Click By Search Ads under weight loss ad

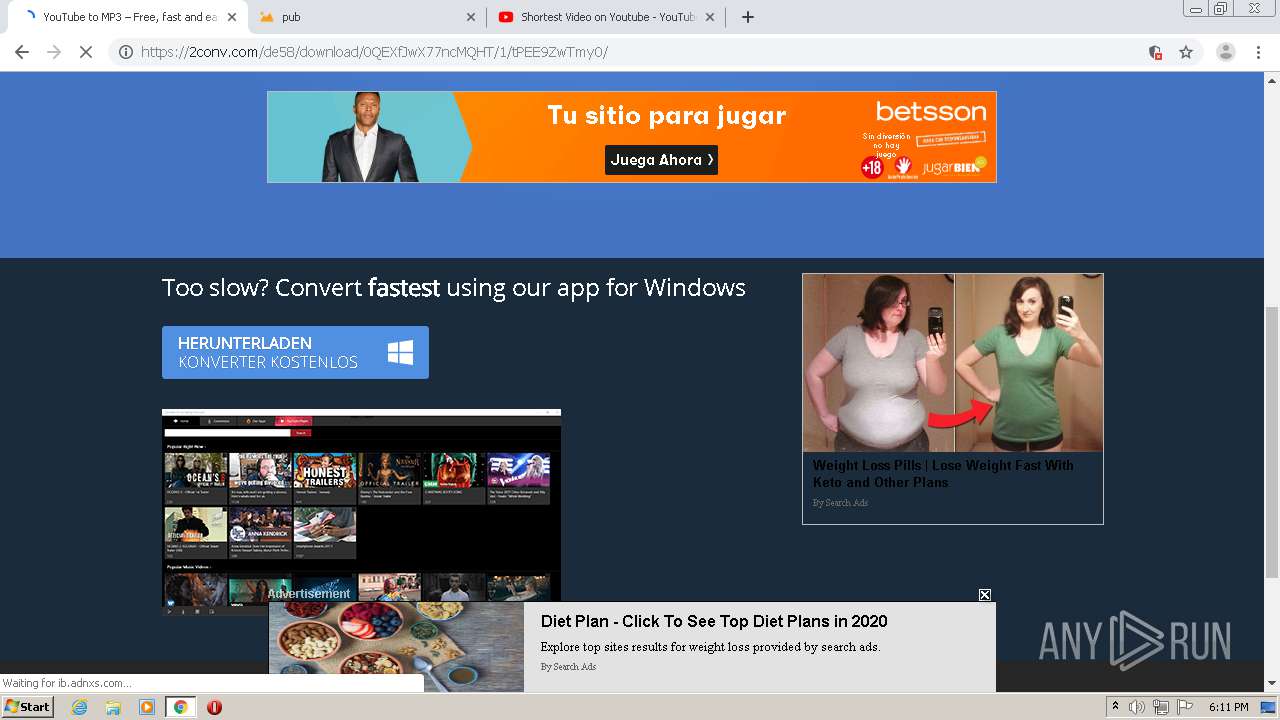pyautogui.click(x=840, y=503)
